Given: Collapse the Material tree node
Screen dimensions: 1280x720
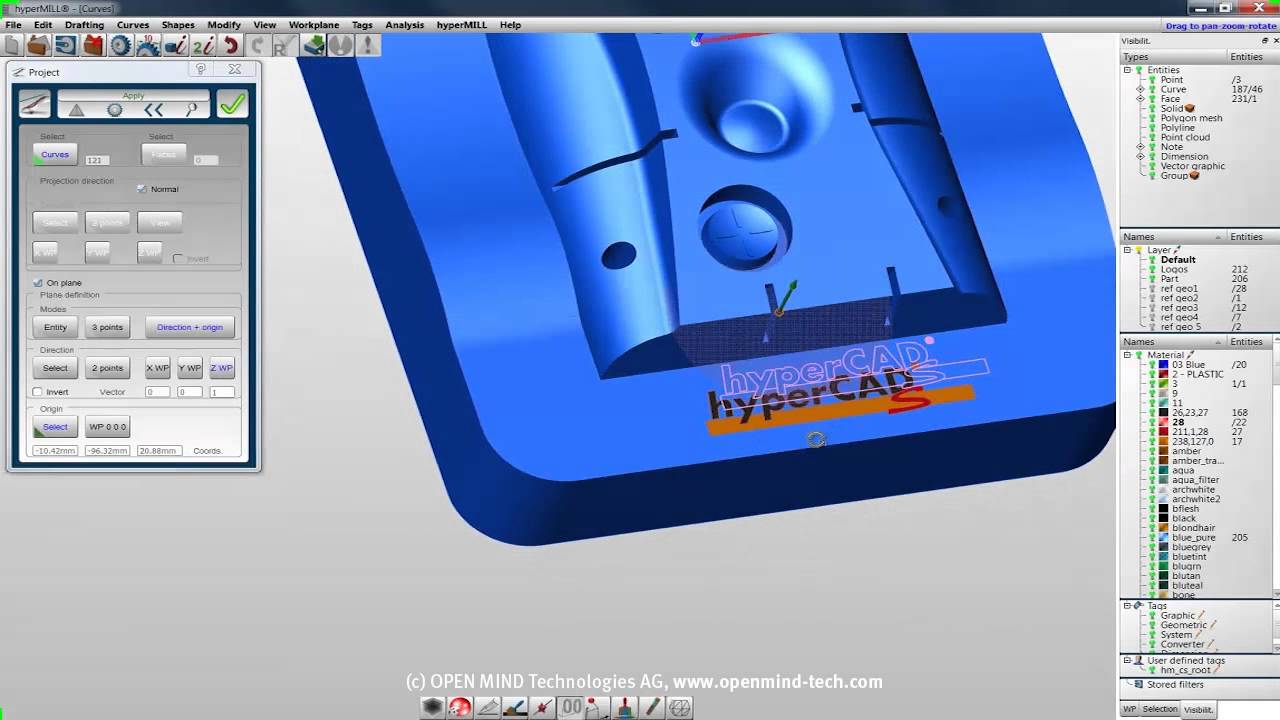Looking at the screenshot, I should [1128, 355].
